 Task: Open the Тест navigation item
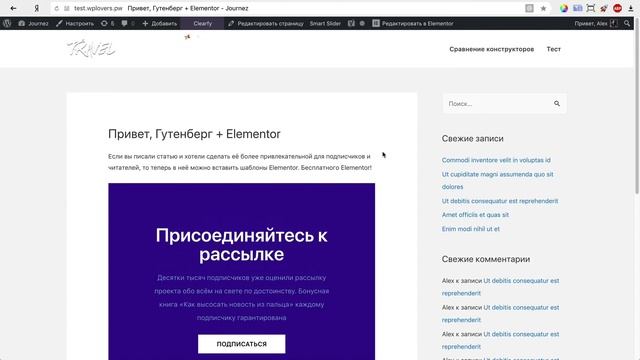[553, 49]
